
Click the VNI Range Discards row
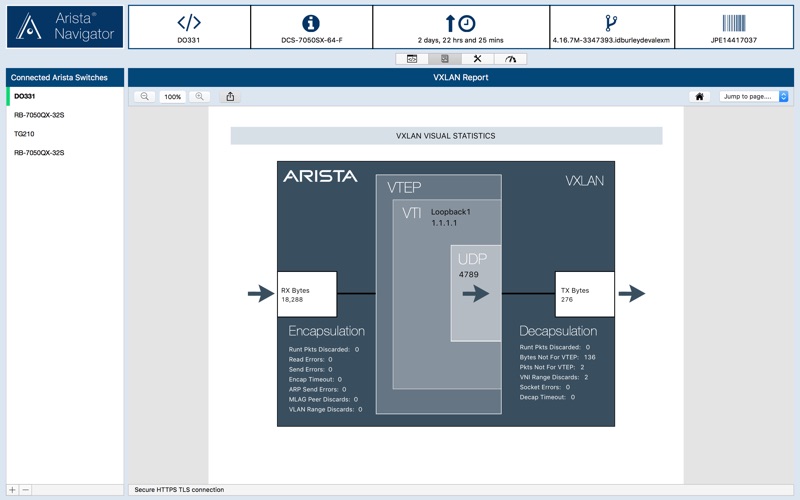tap(554, 378)
